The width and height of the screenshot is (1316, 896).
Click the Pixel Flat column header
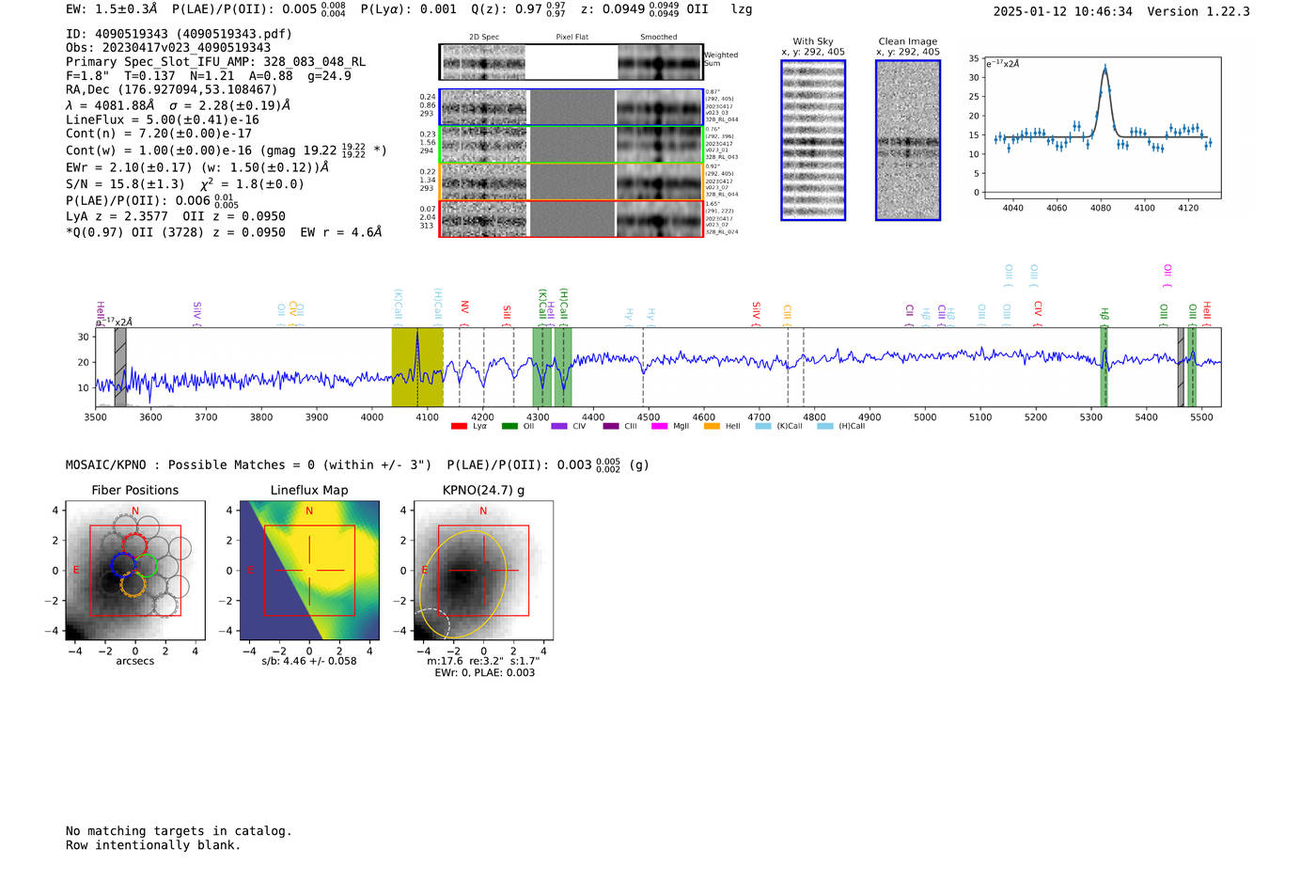[572, 38]
